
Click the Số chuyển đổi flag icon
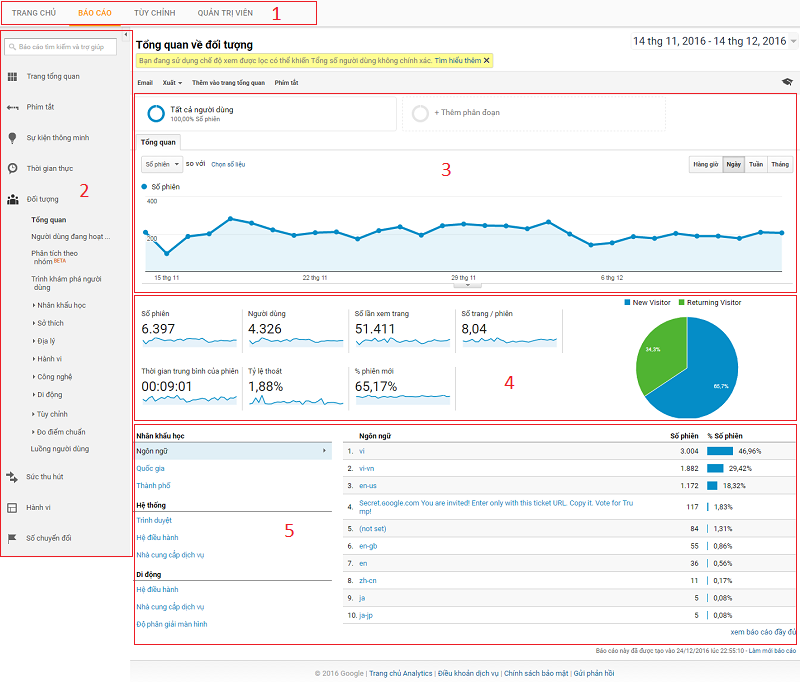pyautogui.click(x=12, y=538)
